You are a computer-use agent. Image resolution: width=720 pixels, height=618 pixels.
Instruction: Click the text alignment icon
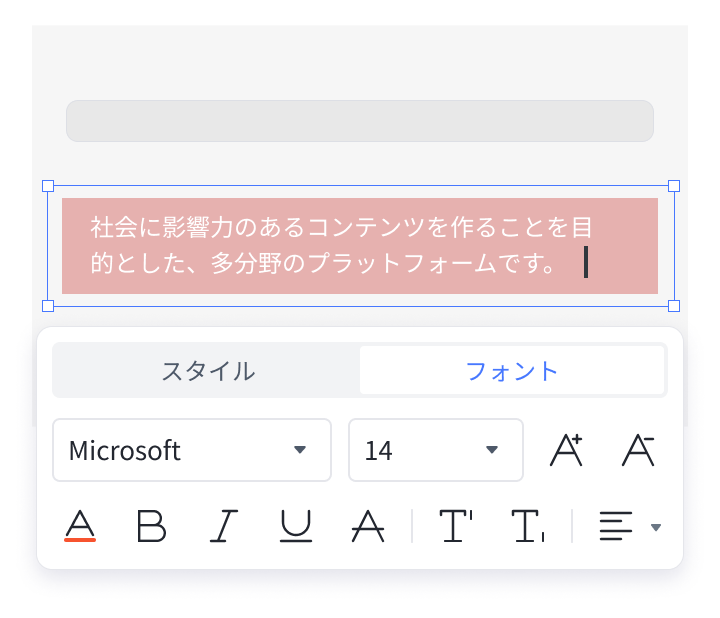coord(617,526)
